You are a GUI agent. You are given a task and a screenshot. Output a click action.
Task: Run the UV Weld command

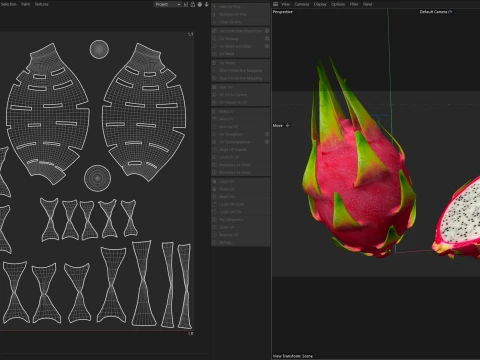(x=240, y=54)
